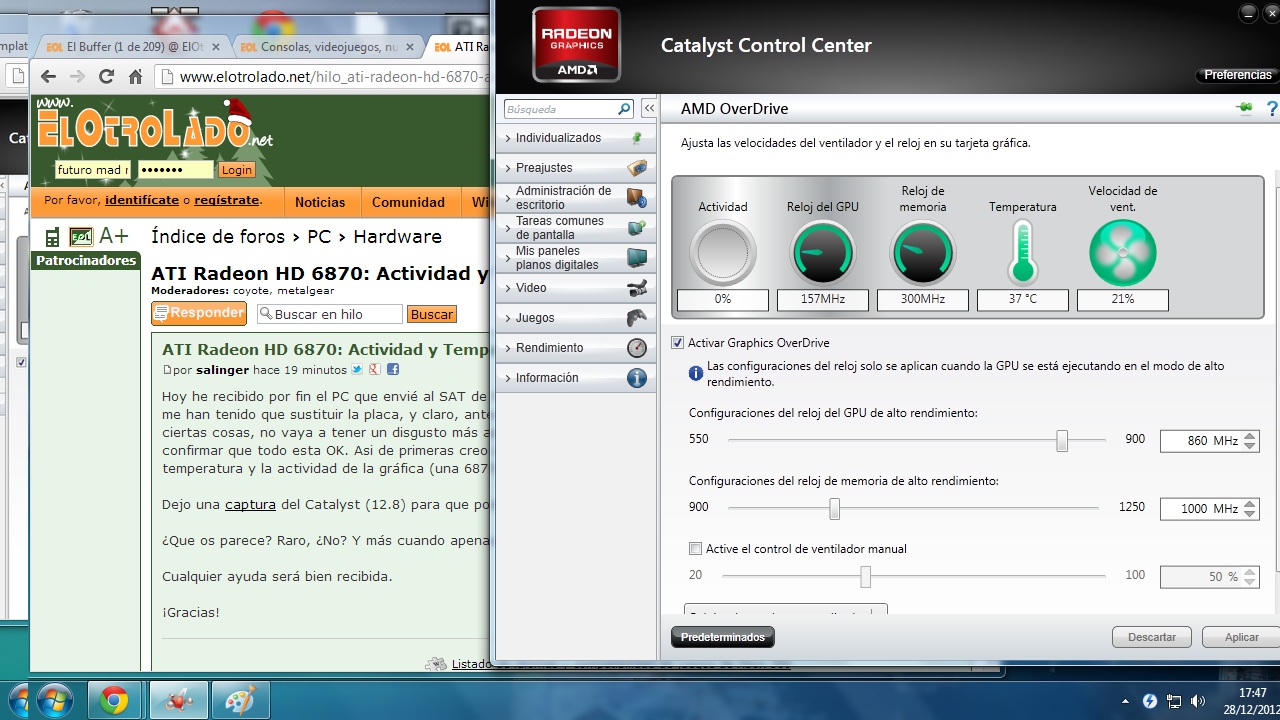Expand the Información section arrow
Image resolution: width=1280 pixels, height=720 pixels.
pos(508,378)
